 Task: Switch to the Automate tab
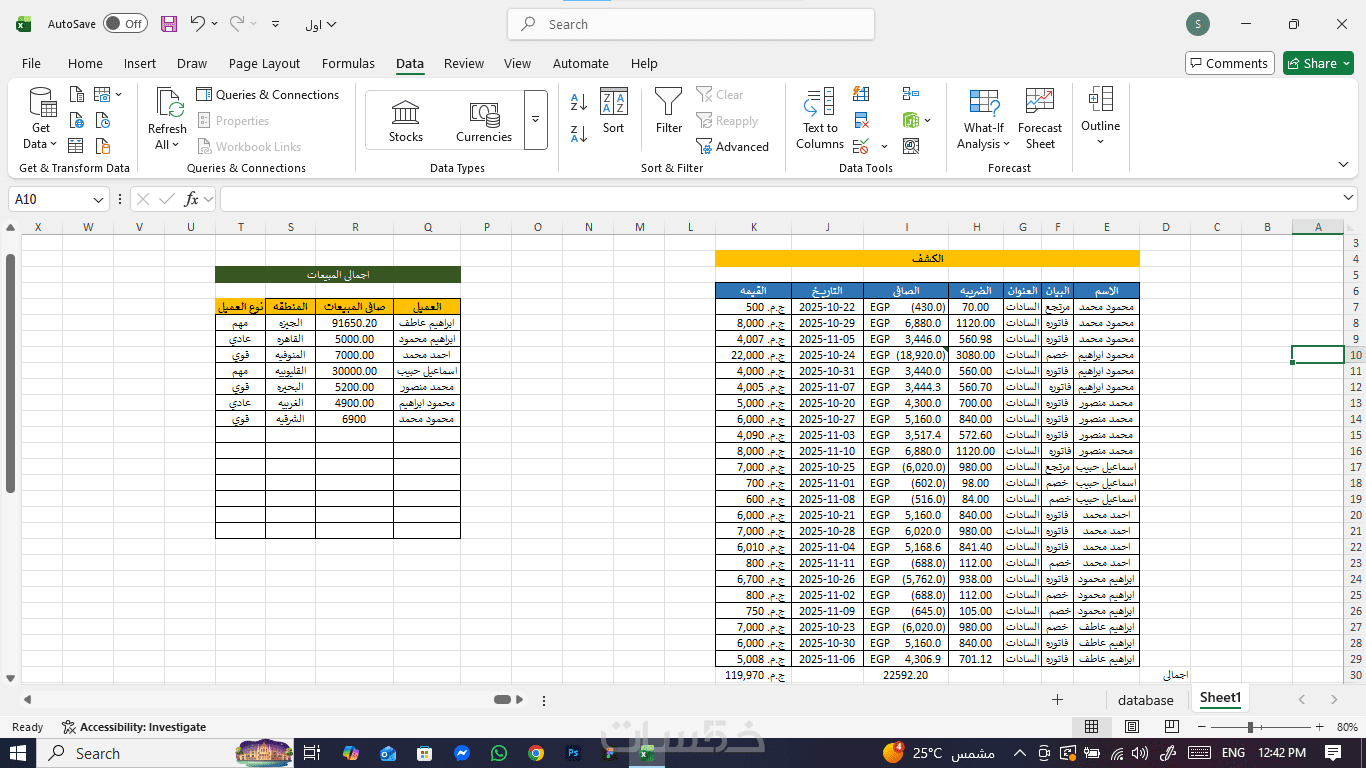pos(581,63)
